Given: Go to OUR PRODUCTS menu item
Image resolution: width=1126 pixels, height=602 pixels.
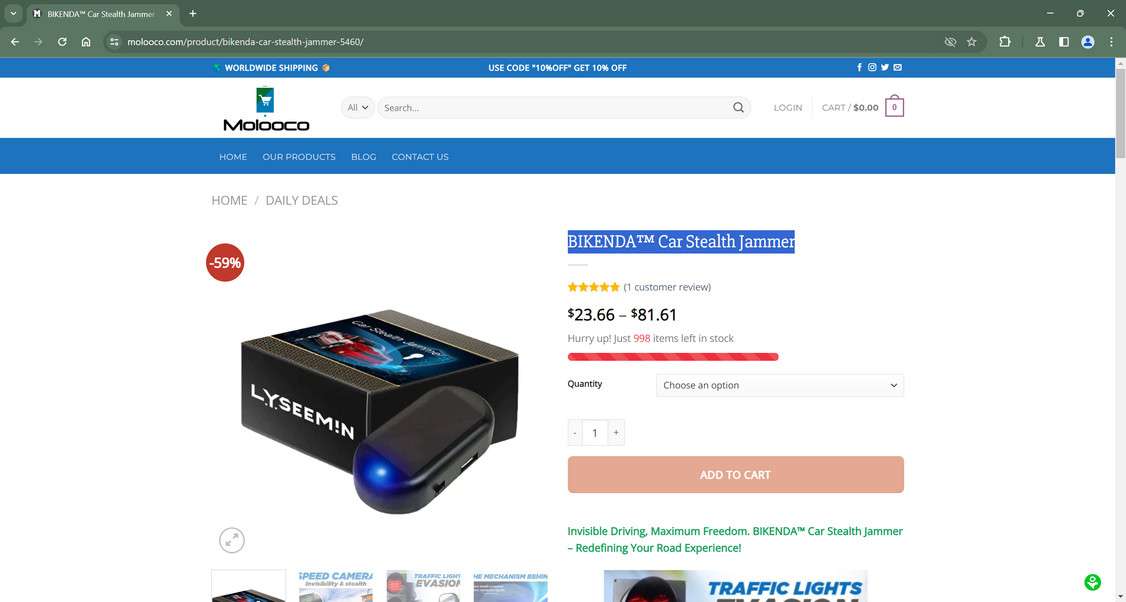Looking at the screenshot, I should (x=299, y=157).
